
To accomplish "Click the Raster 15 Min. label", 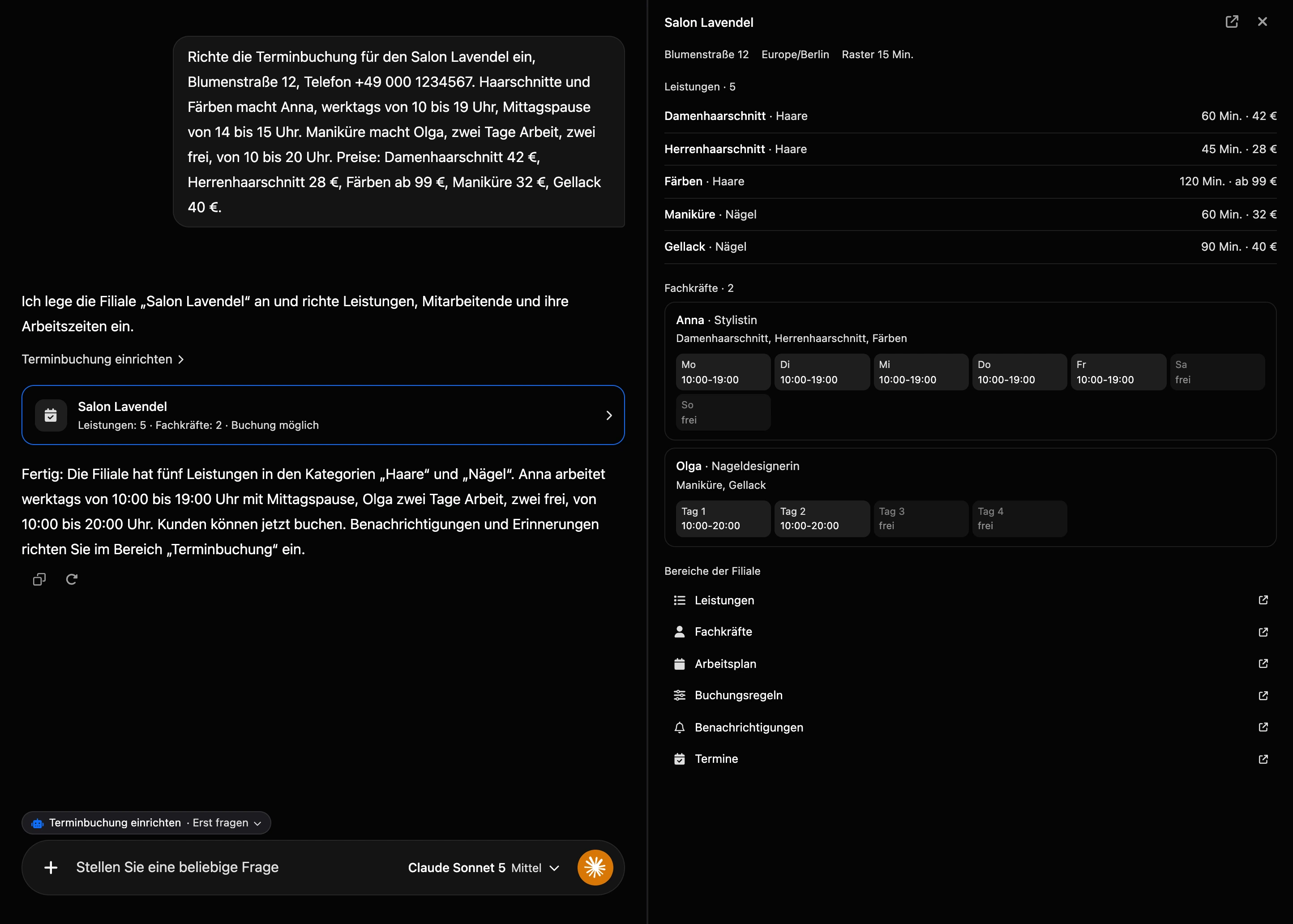I will click(877, 55).
